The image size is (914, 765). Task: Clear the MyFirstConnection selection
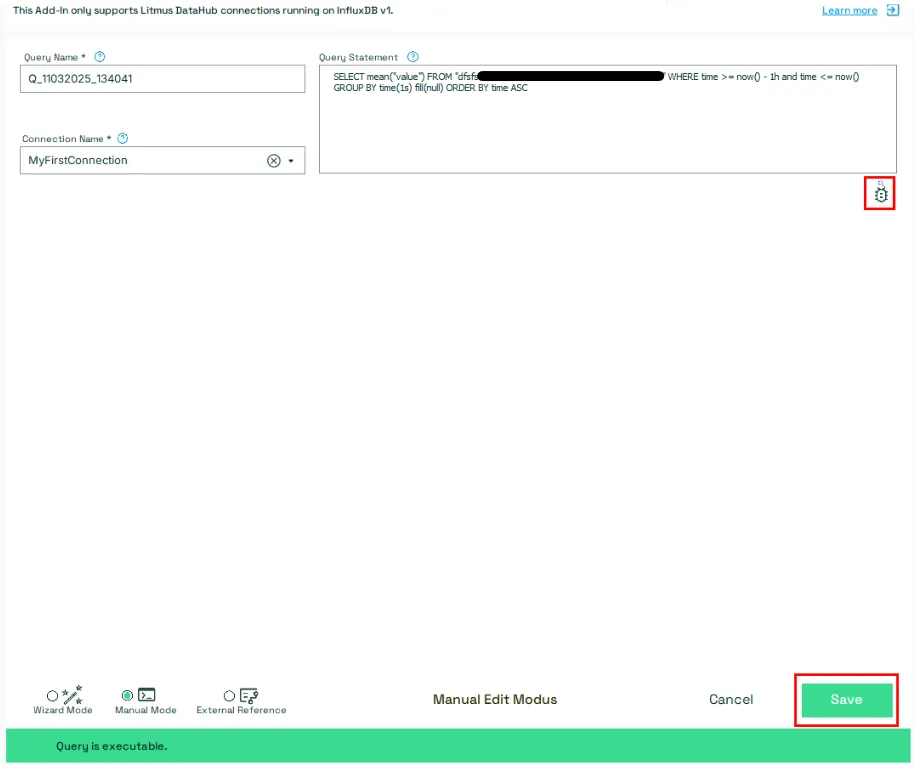(273, 161)
